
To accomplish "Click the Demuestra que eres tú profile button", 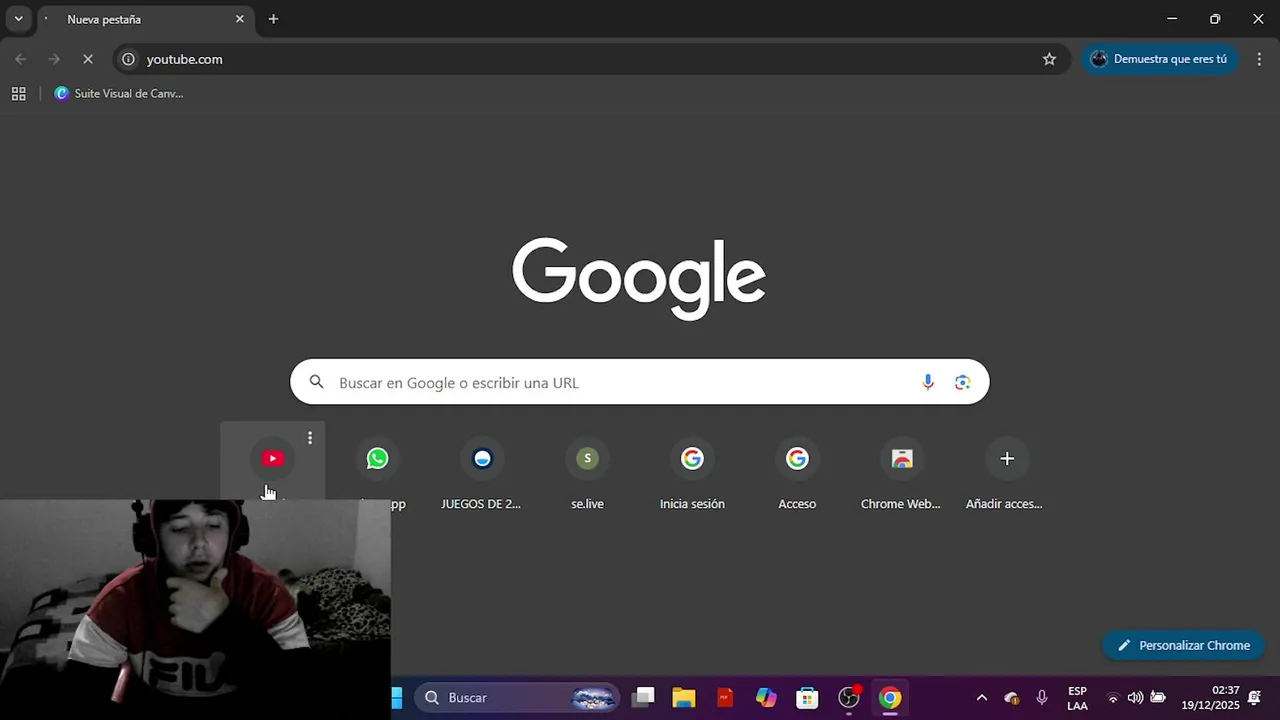I will pyautogui.click(x=1160, y=59).
